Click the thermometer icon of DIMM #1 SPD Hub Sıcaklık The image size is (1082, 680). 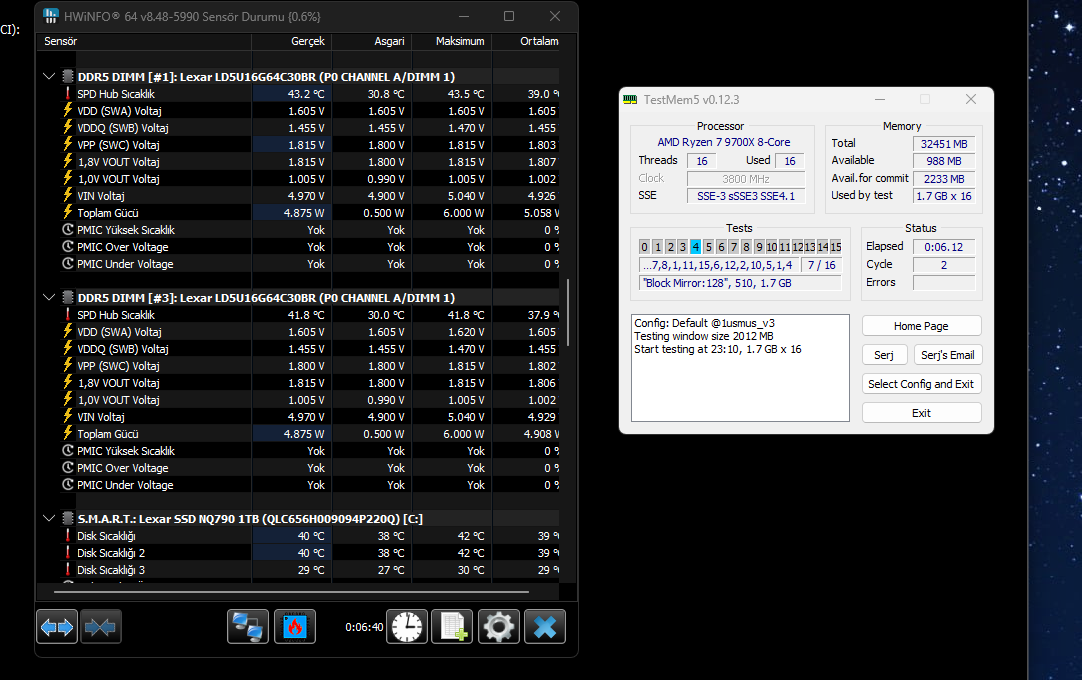click(68, 93)
